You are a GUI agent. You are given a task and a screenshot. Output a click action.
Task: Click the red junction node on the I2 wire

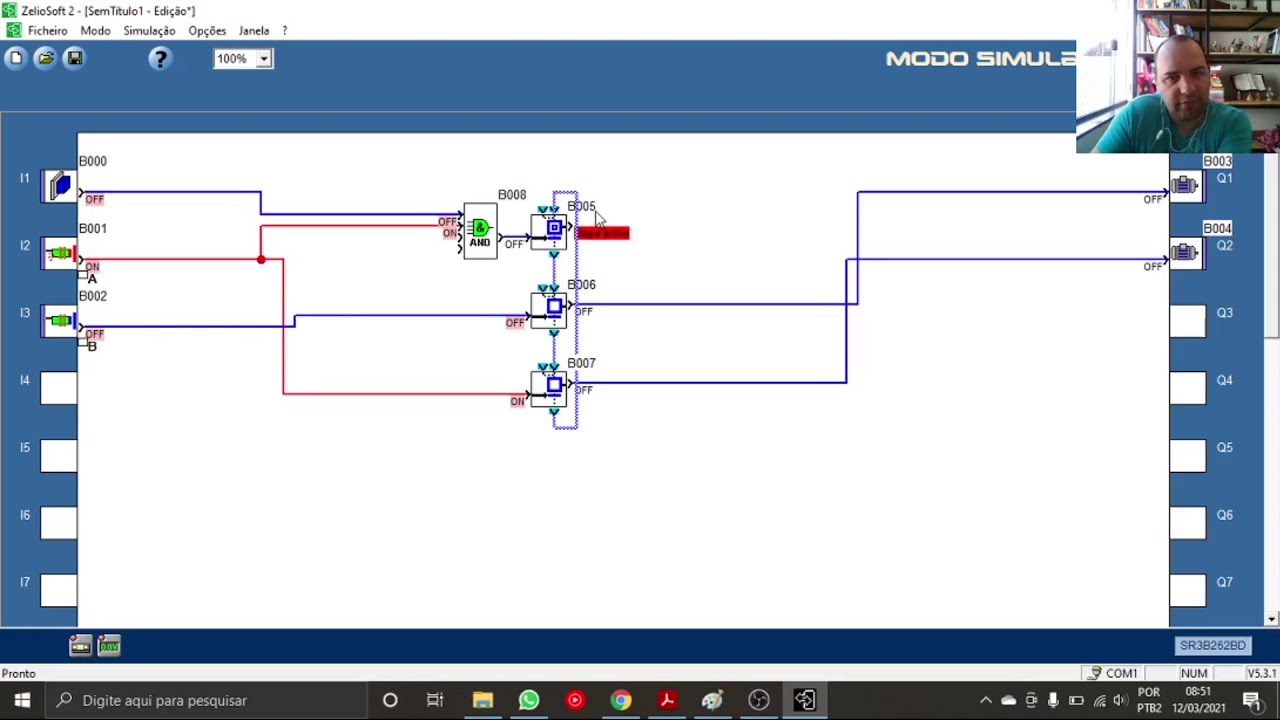(261, 260)
